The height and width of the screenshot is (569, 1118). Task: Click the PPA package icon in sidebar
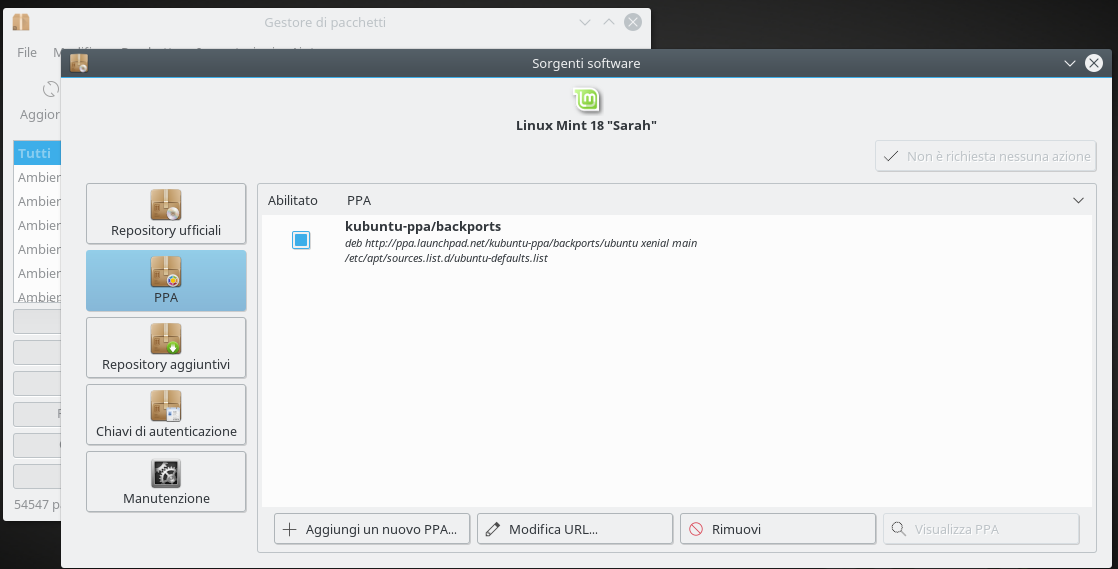[166, 272]
